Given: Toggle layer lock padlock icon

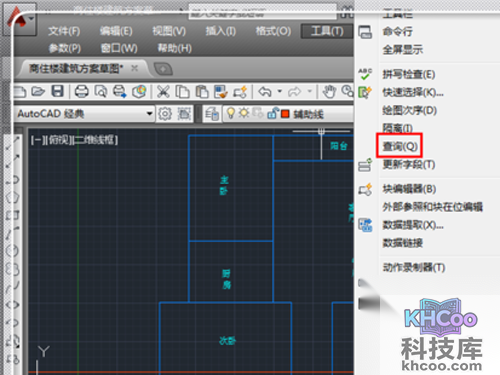Looking at the screenshot, I should click(273, 113).
